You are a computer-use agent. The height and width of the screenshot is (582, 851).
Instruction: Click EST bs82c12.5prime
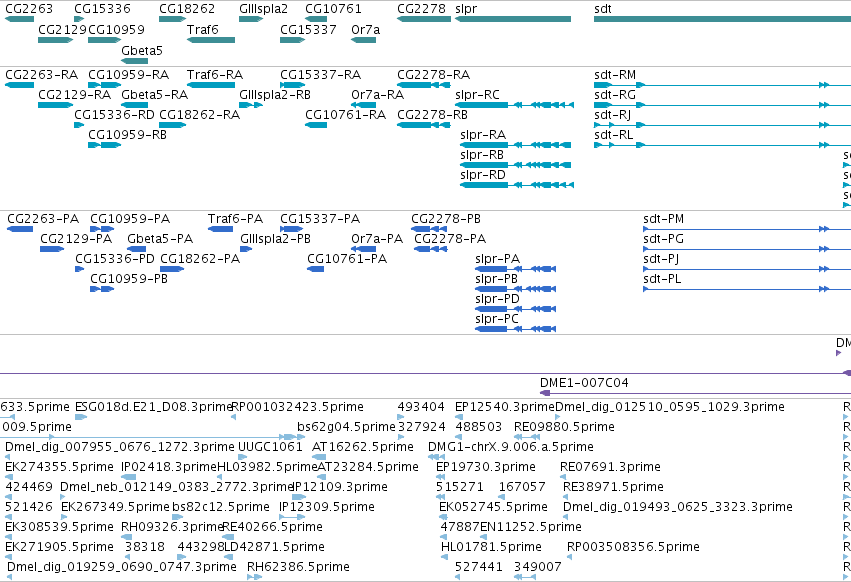coord(221,507)
